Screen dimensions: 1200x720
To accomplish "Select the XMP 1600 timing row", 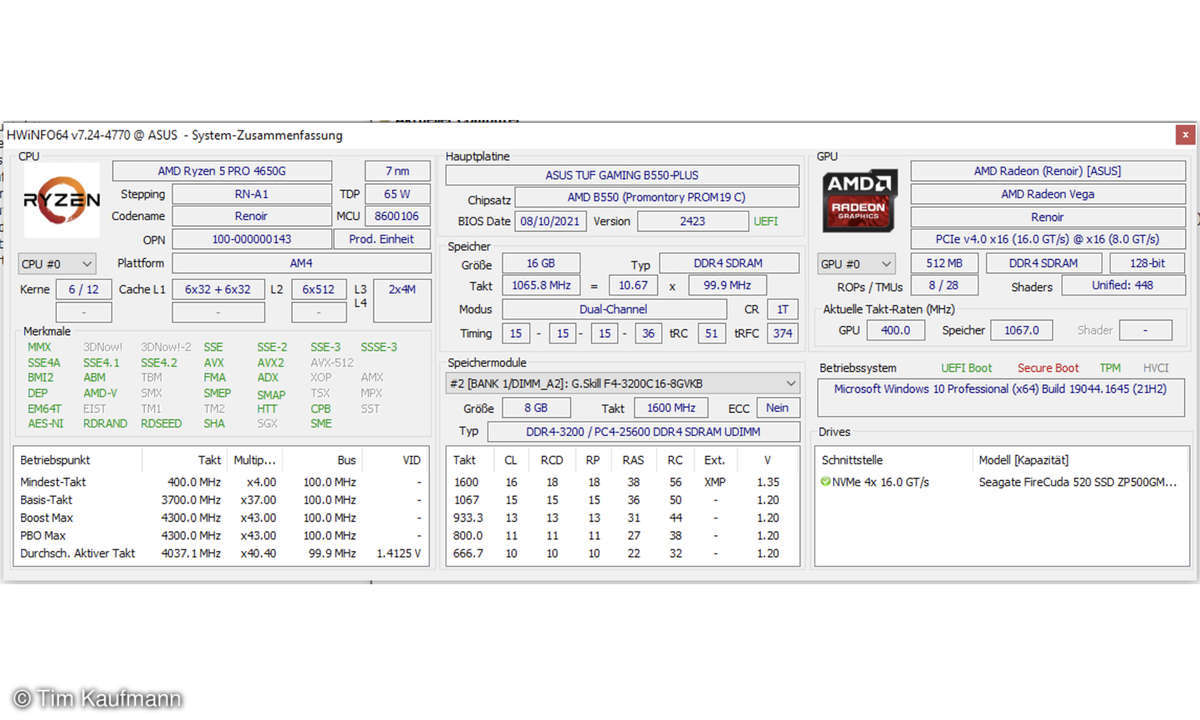I will point(622,482).
